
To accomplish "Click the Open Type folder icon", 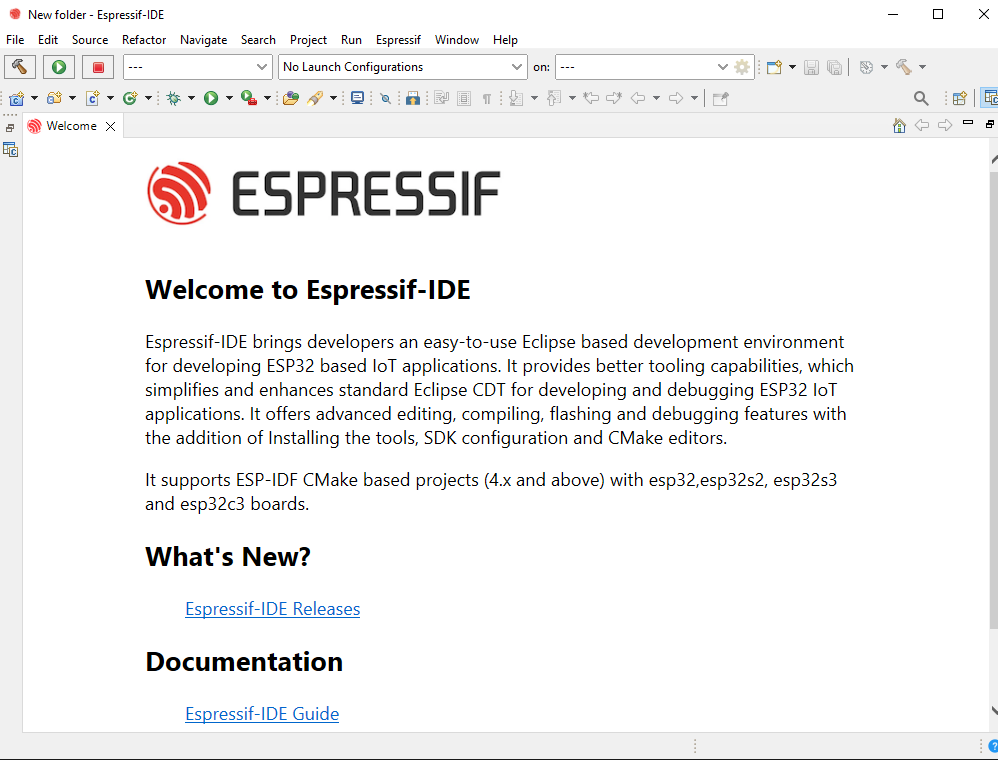I will (291, 98).
